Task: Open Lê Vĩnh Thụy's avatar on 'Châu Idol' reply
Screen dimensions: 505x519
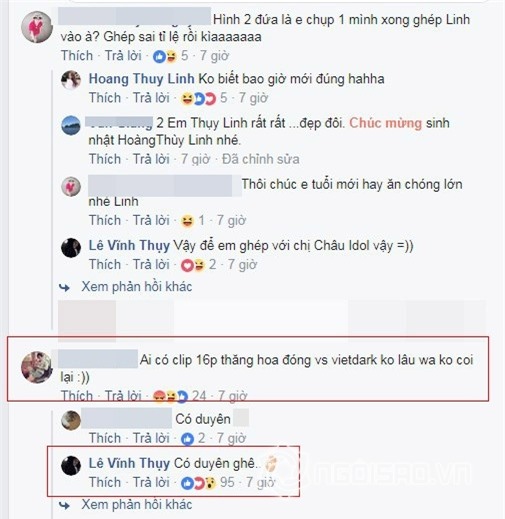Action: tap(71, 248)
